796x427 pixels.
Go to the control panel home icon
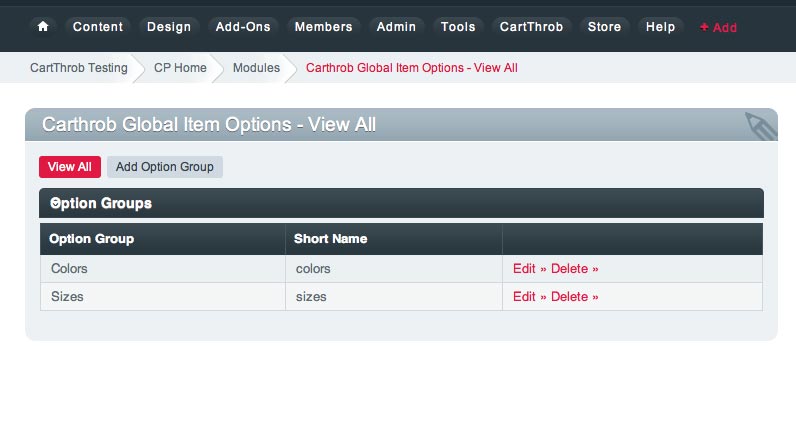(43, 26)
